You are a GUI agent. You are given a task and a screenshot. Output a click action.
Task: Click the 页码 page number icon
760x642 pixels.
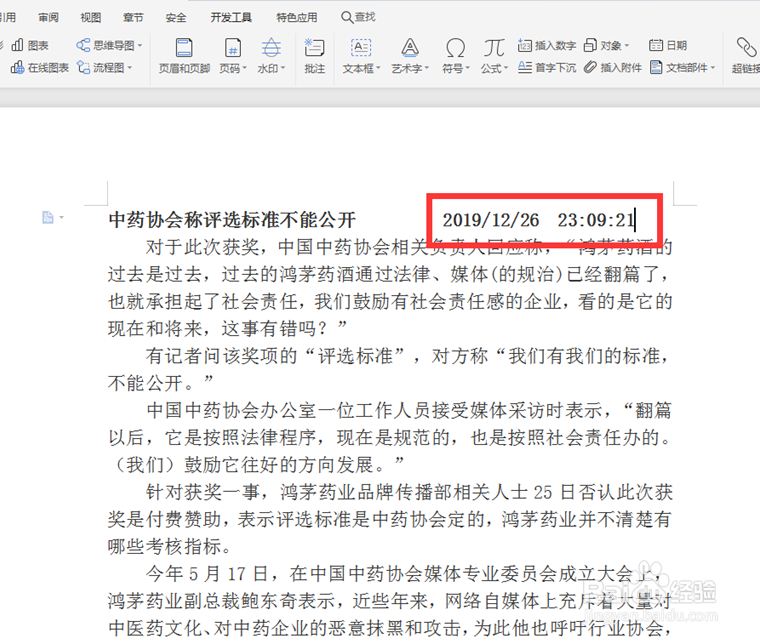click(233, 48)
